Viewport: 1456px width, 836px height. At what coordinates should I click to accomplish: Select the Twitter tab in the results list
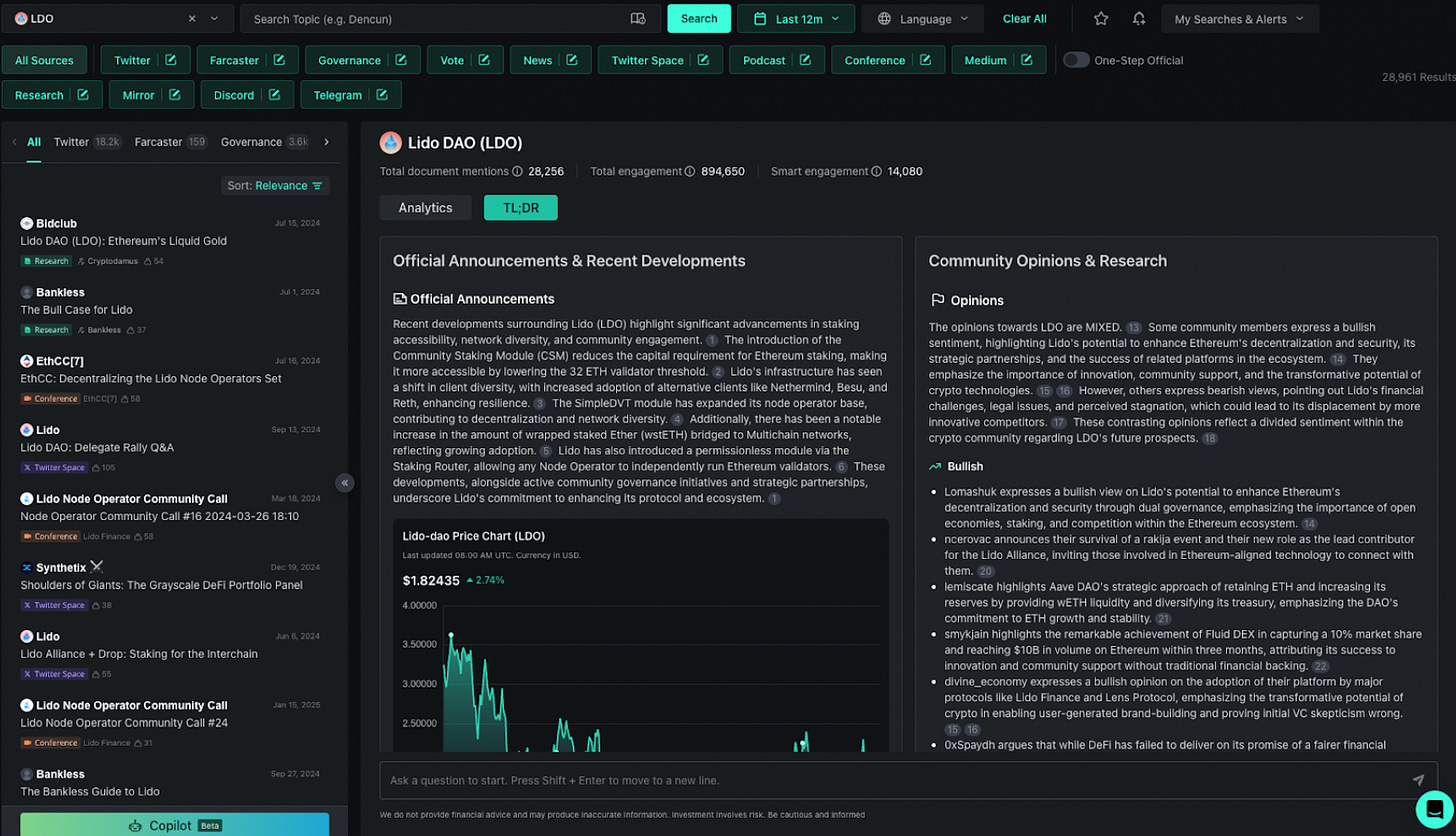tap(88, 142)
